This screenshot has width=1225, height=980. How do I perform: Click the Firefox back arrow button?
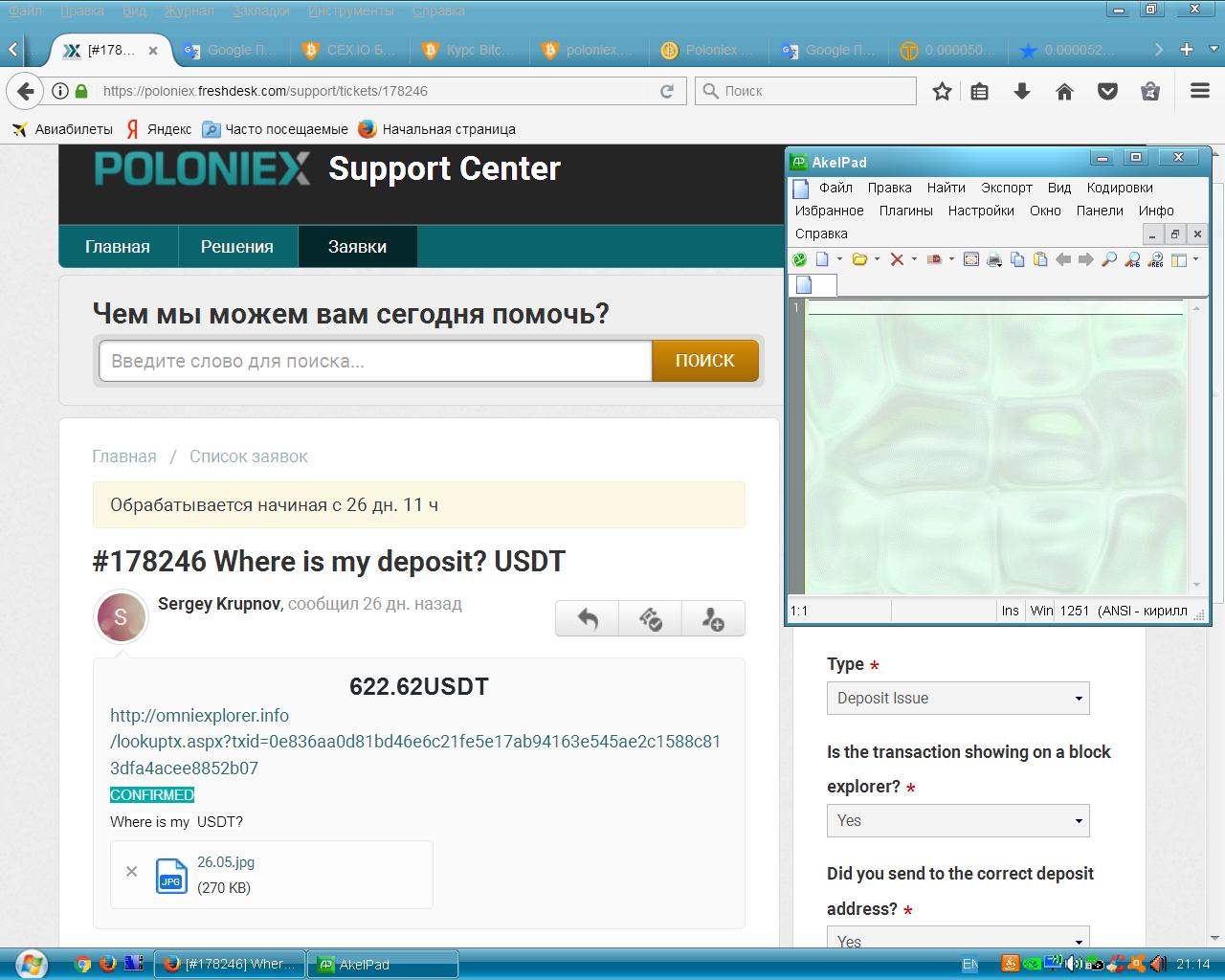point(26,91)
